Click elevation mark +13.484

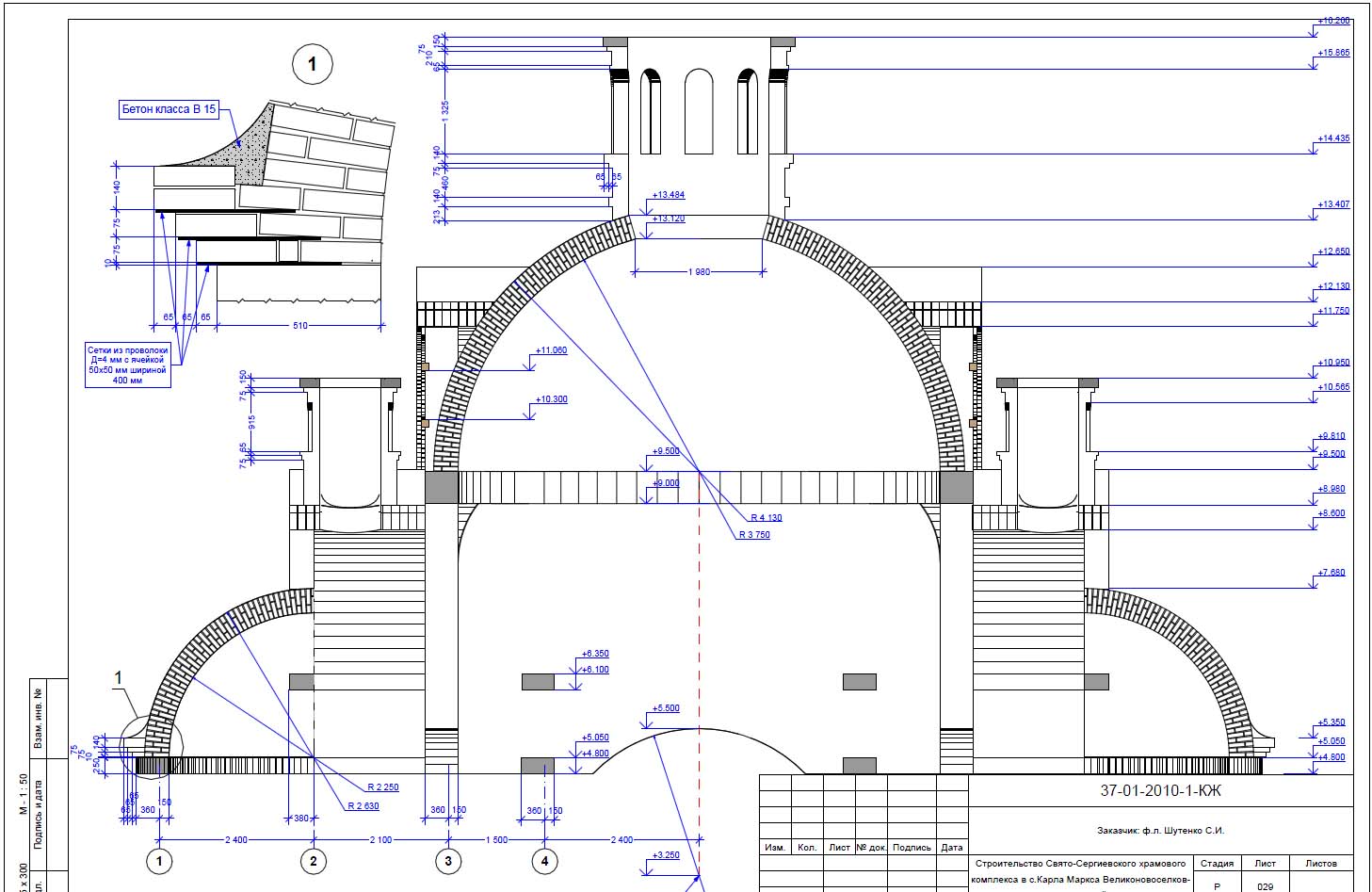point(668,195)
